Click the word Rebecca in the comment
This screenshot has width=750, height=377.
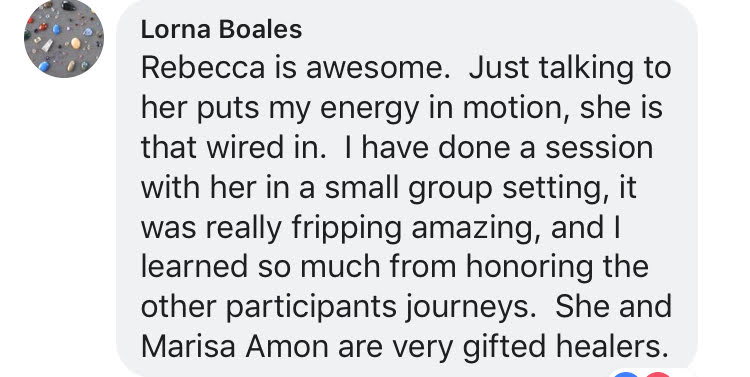203,68
